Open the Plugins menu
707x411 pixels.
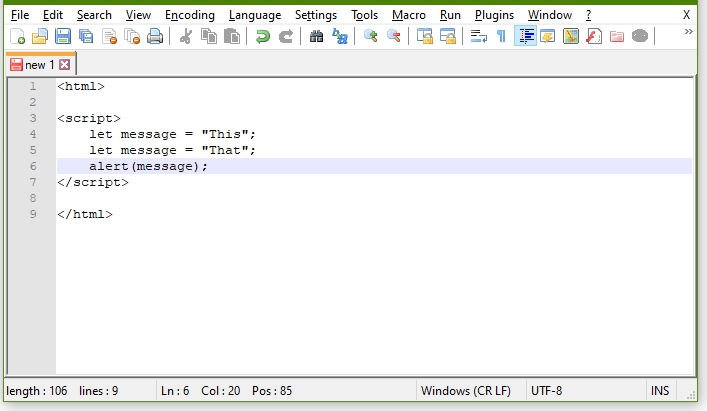[x=494, y=15]
